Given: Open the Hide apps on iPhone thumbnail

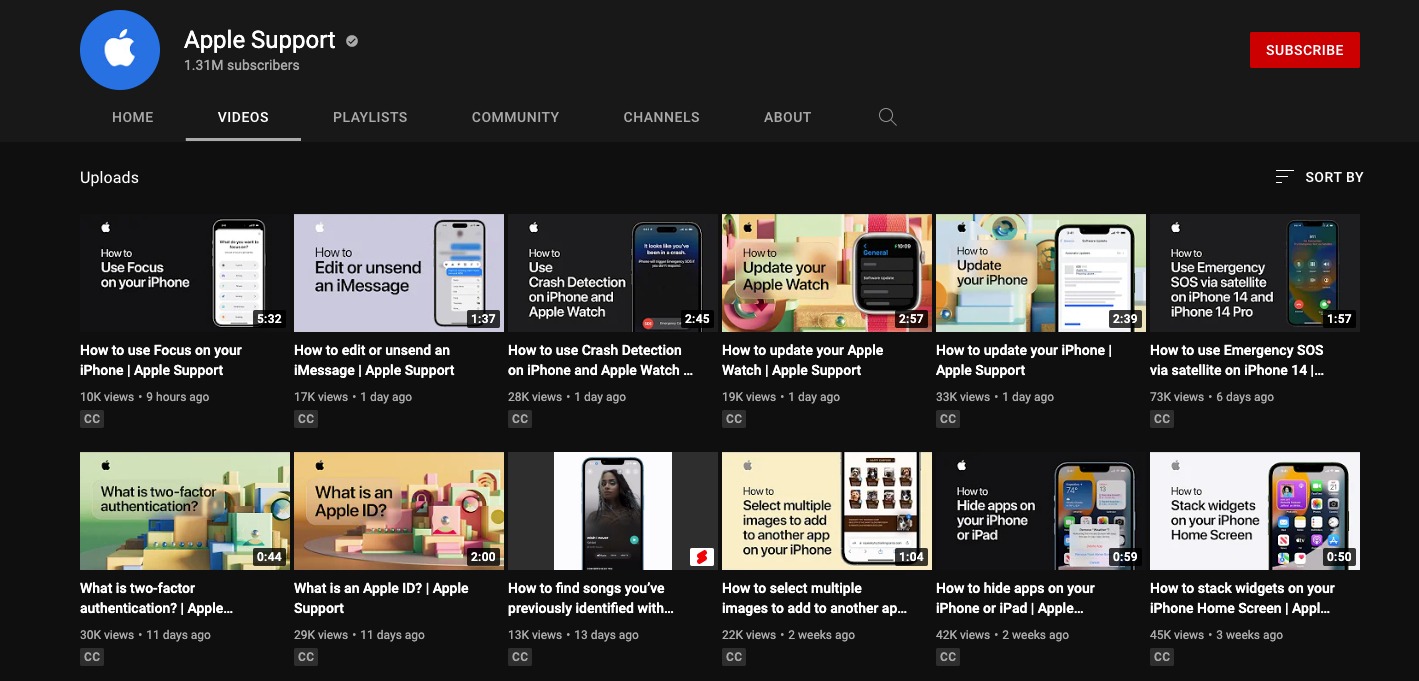Looking at the screenshot, I should 1041,510.
